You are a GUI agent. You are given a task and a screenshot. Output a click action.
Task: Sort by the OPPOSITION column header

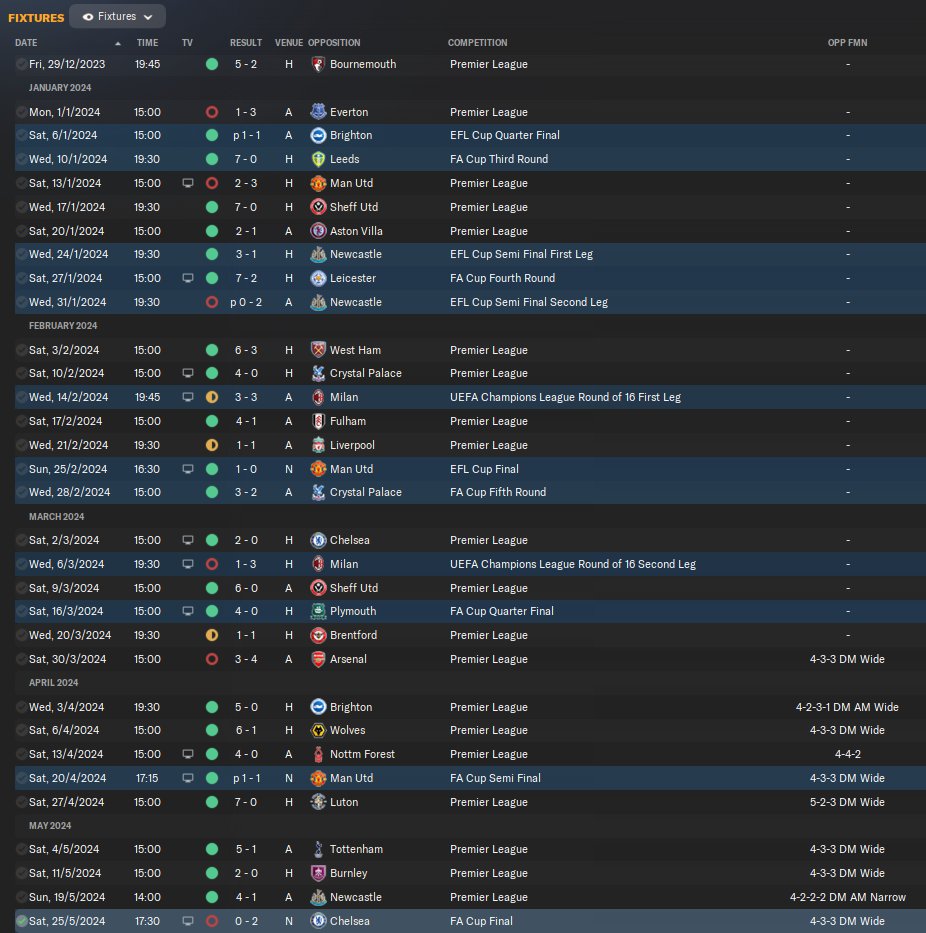334,43
